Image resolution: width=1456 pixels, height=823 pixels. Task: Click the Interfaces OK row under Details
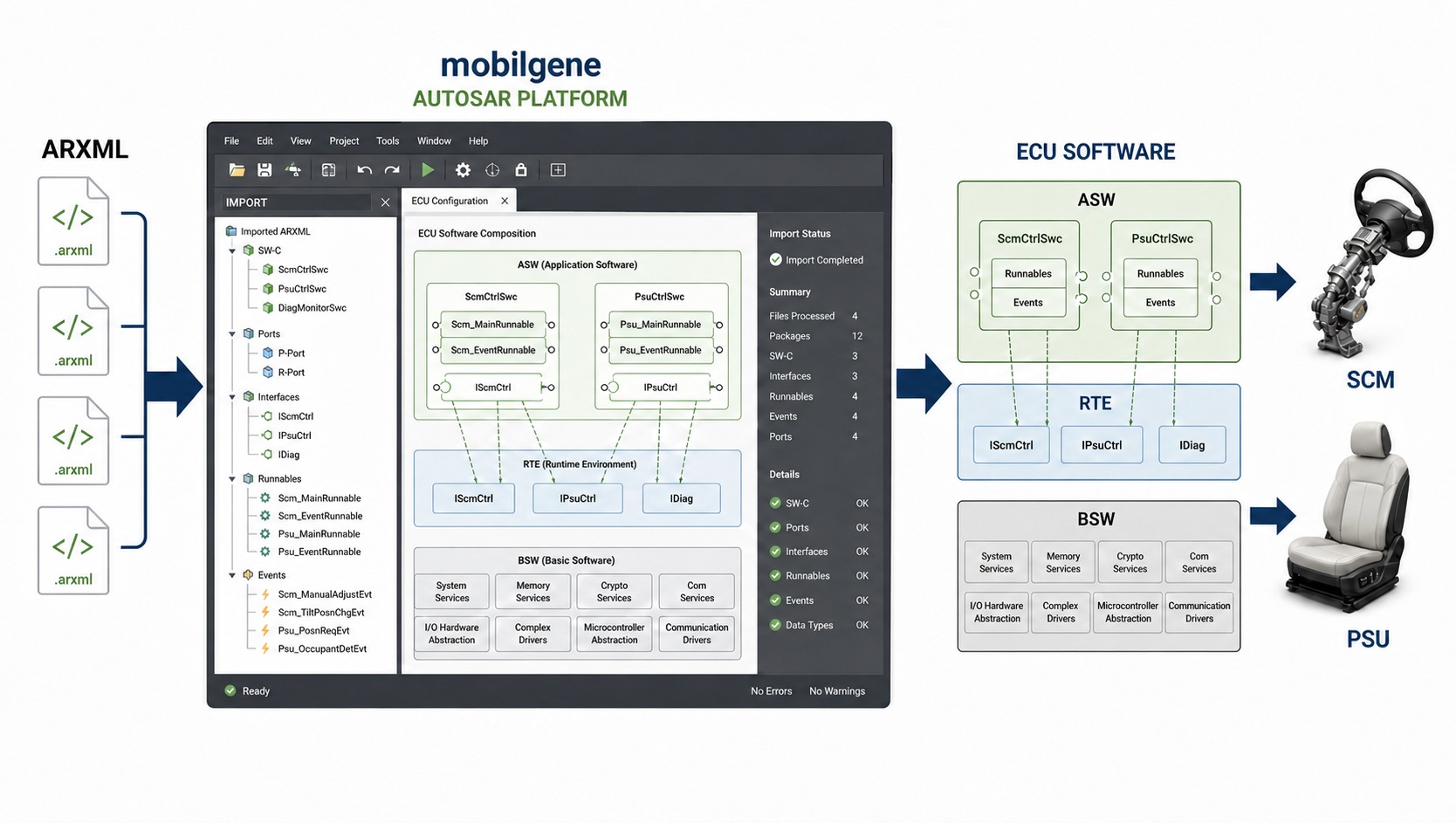point(819,552)
